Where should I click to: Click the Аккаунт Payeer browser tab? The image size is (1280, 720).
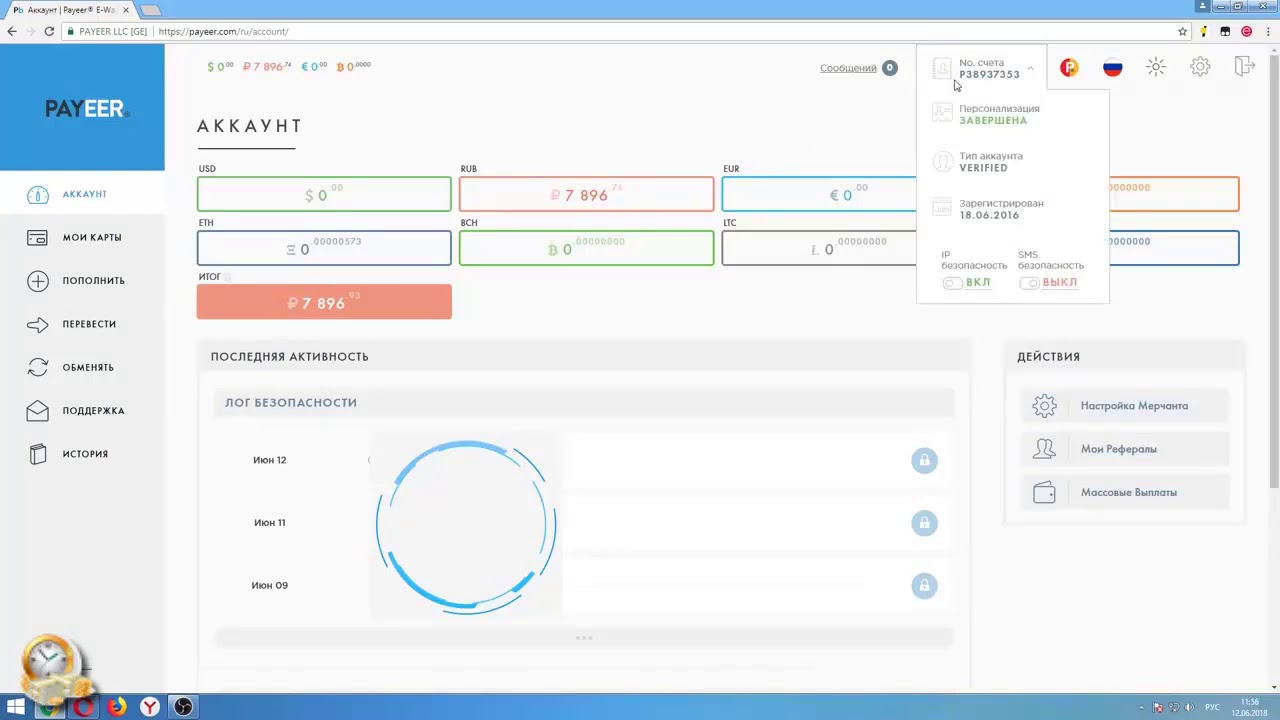70,9
